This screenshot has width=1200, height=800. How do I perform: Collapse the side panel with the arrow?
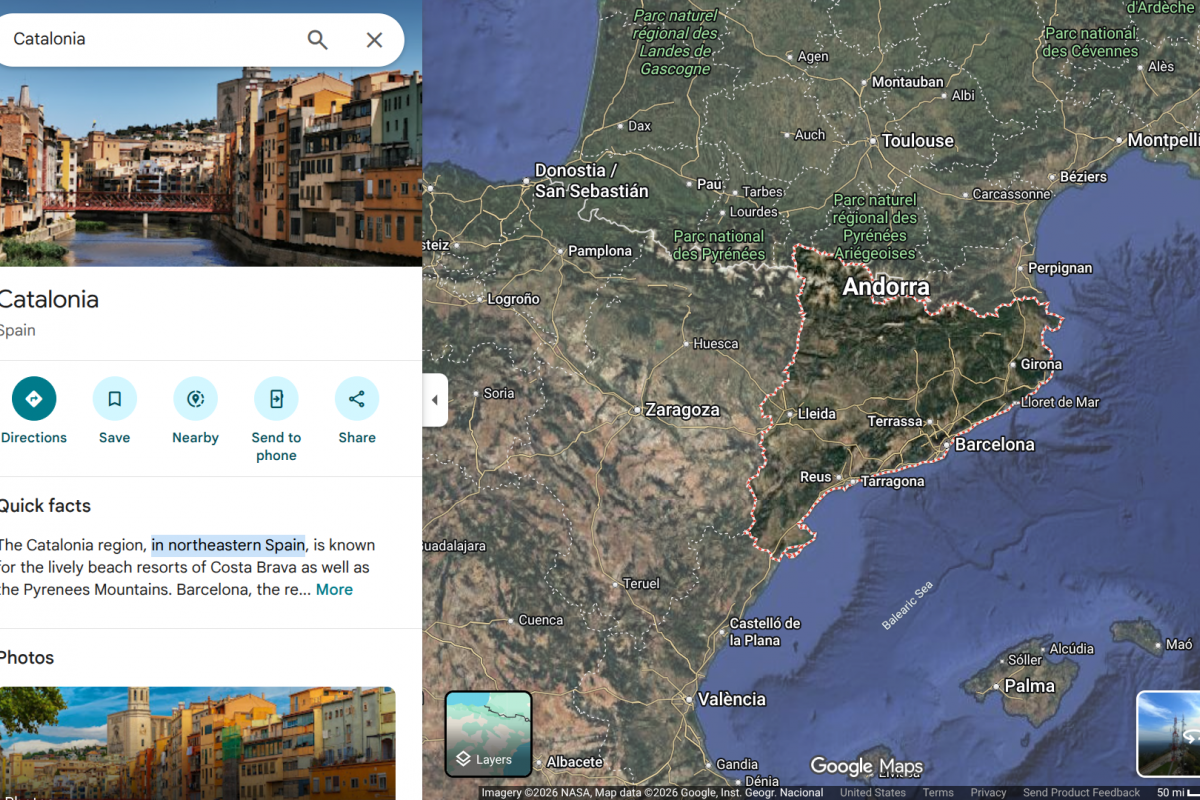tap(434, 399)
